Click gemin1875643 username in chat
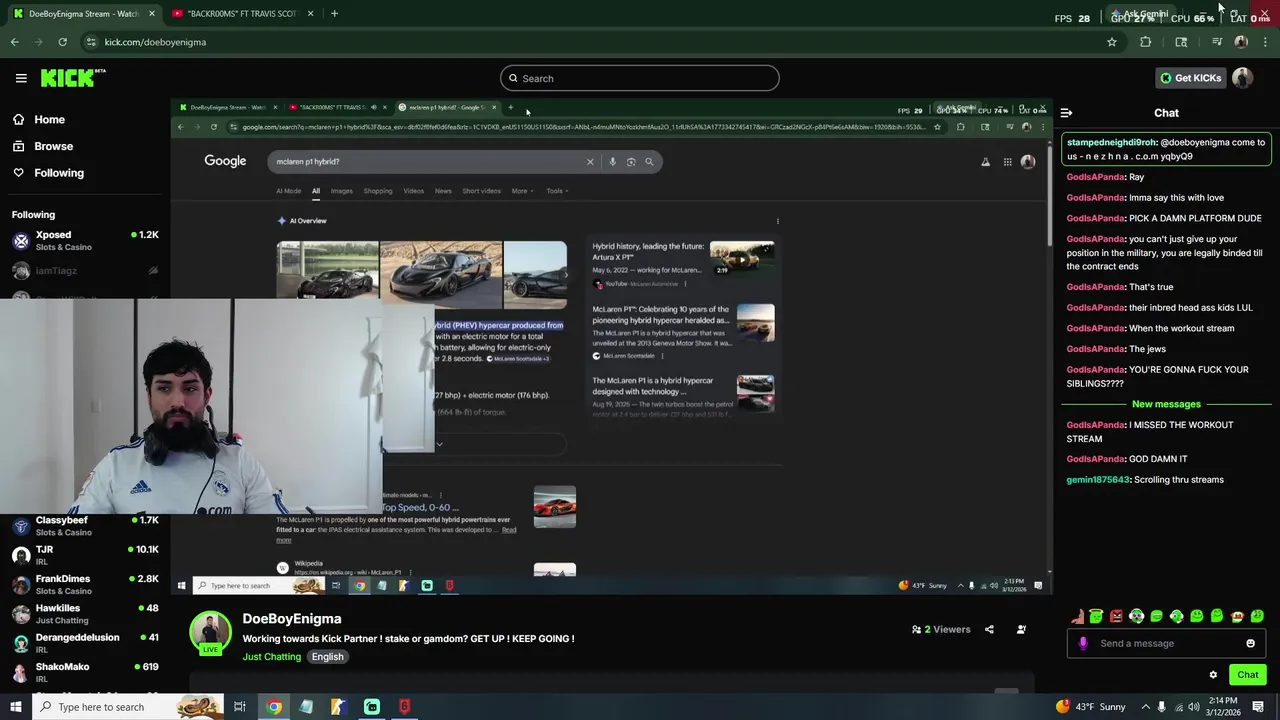Screen dimensions: 1280x720 coord(1097,480)
